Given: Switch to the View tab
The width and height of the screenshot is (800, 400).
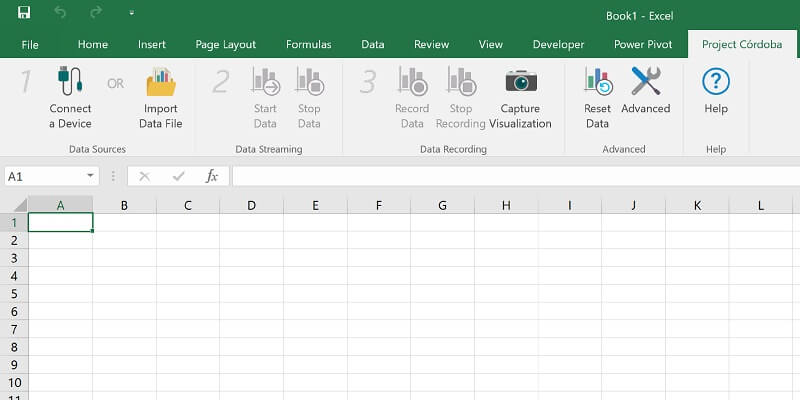Looking at the screenshot, I should pos(490,44).
